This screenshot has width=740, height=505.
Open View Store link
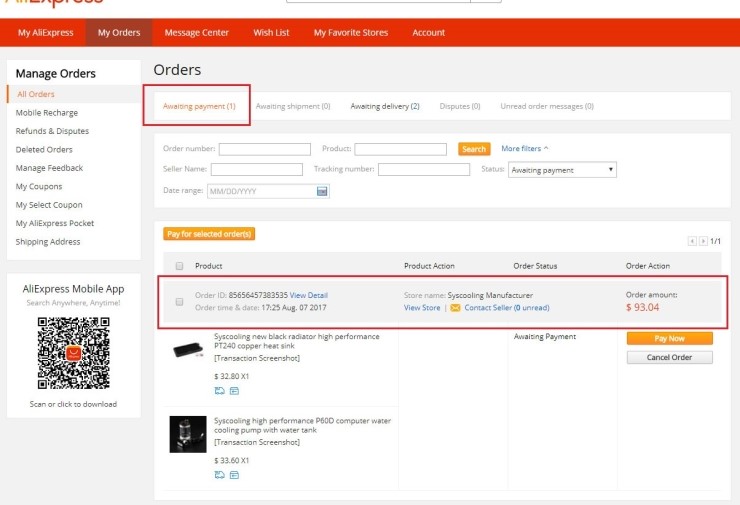click(422, 308)
